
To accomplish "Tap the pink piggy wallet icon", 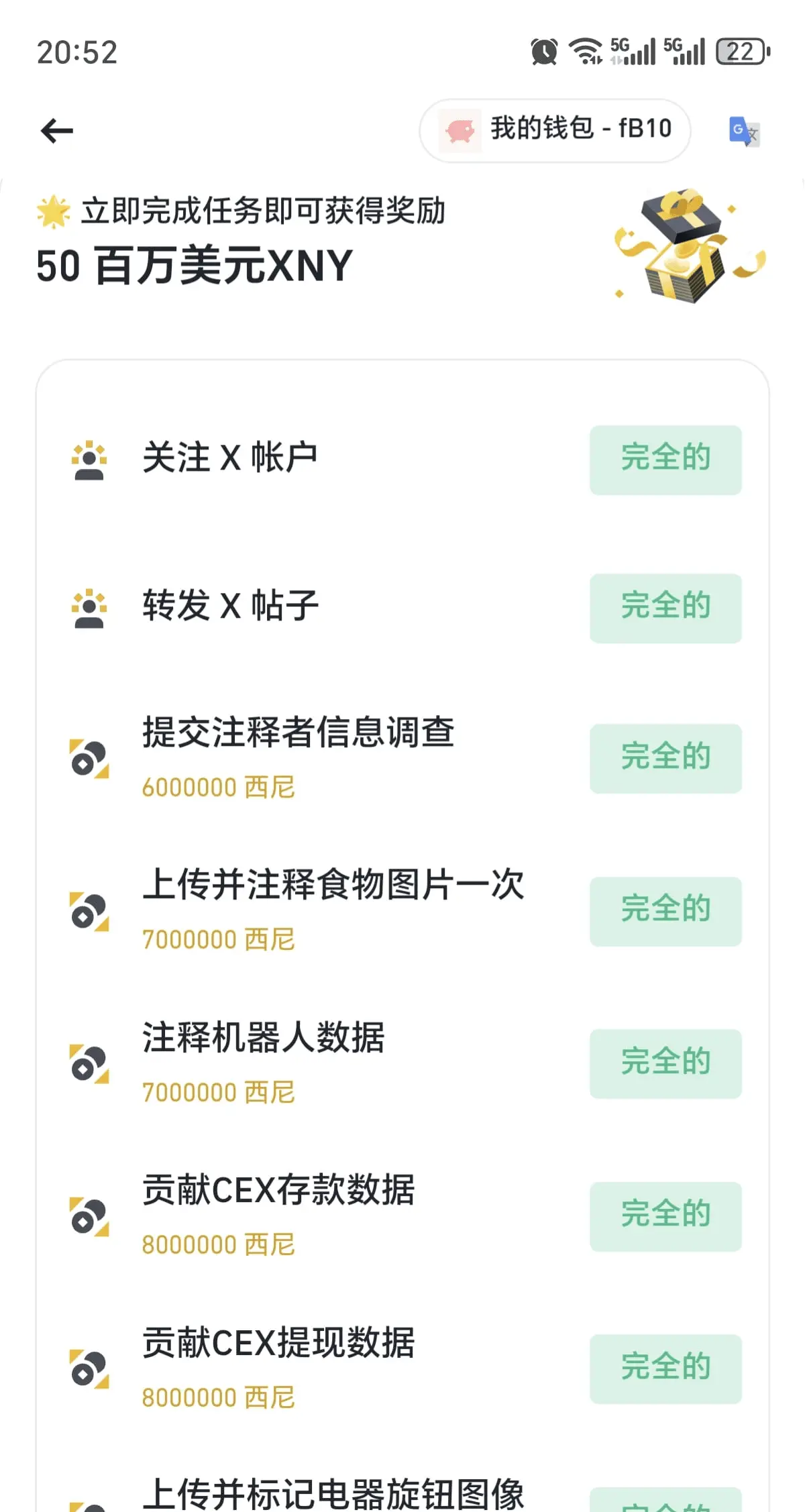I will click(460, 130).
